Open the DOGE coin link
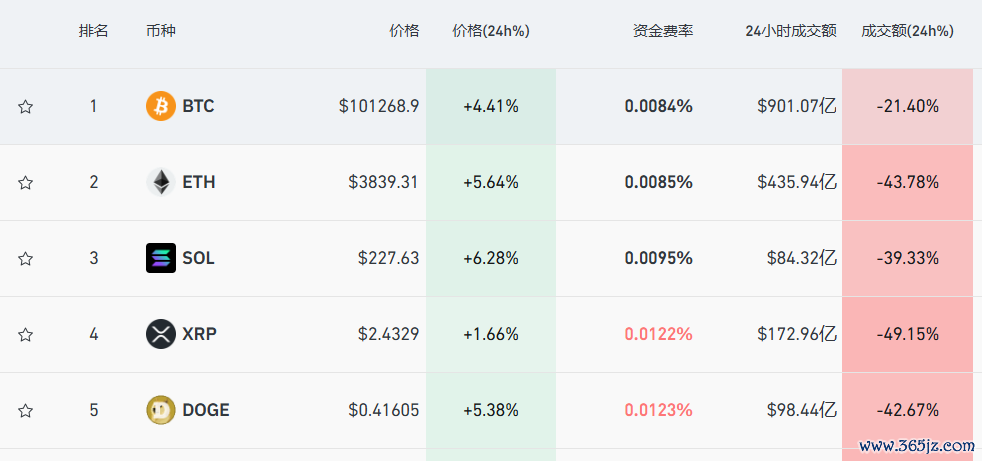 (x=206, y=410)
